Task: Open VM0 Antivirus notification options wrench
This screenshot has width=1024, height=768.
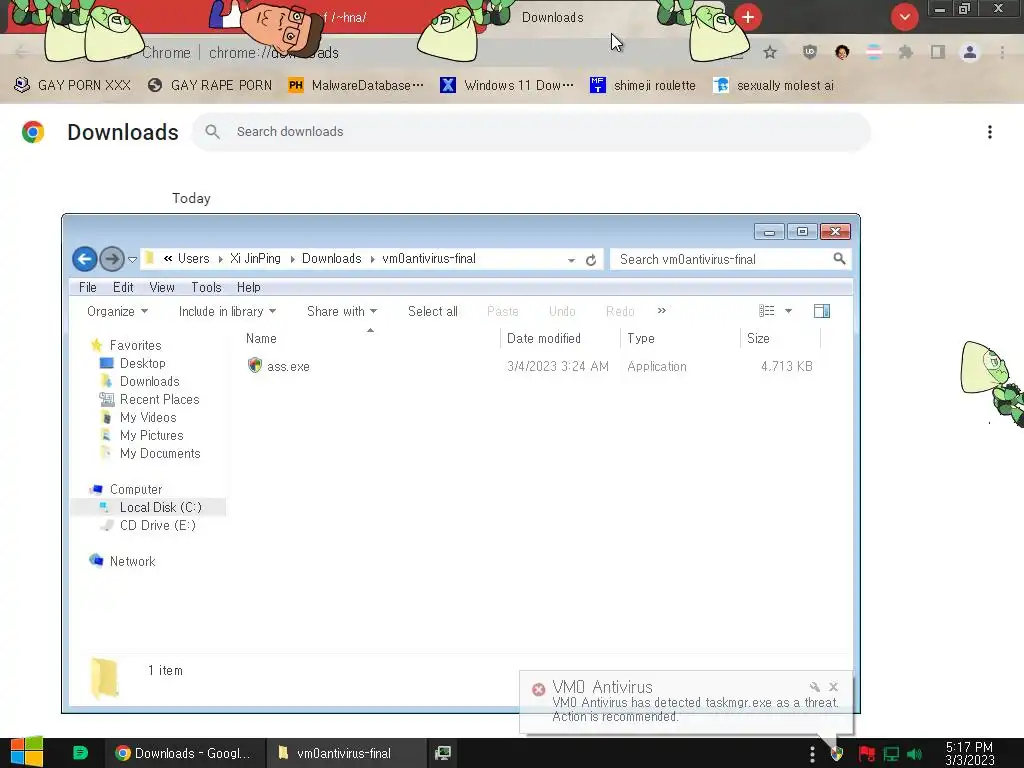Action: click(x=814, y=686)
